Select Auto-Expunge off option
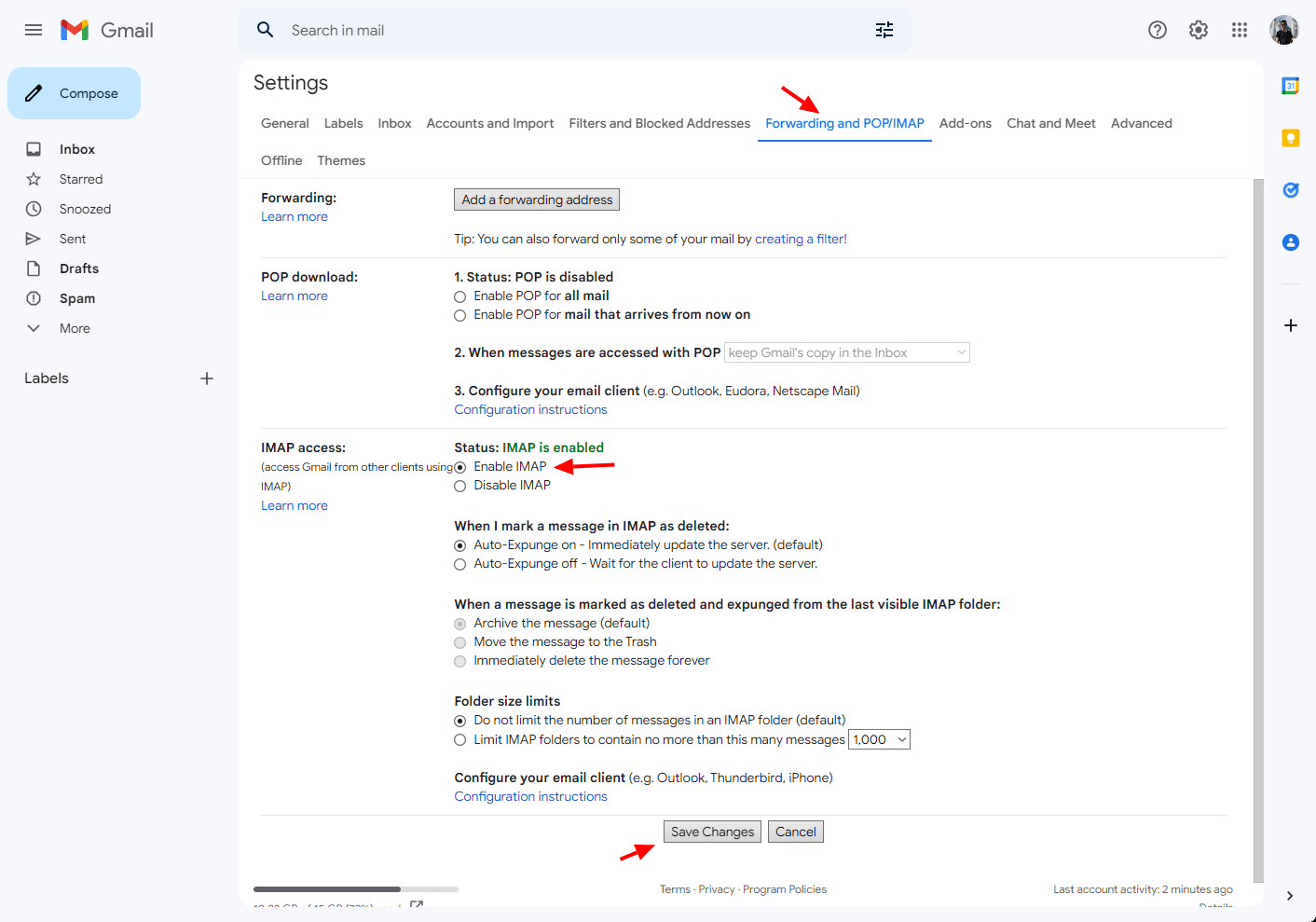The height and width of the screenshot is (922, 1316). (x=459, y=564)
